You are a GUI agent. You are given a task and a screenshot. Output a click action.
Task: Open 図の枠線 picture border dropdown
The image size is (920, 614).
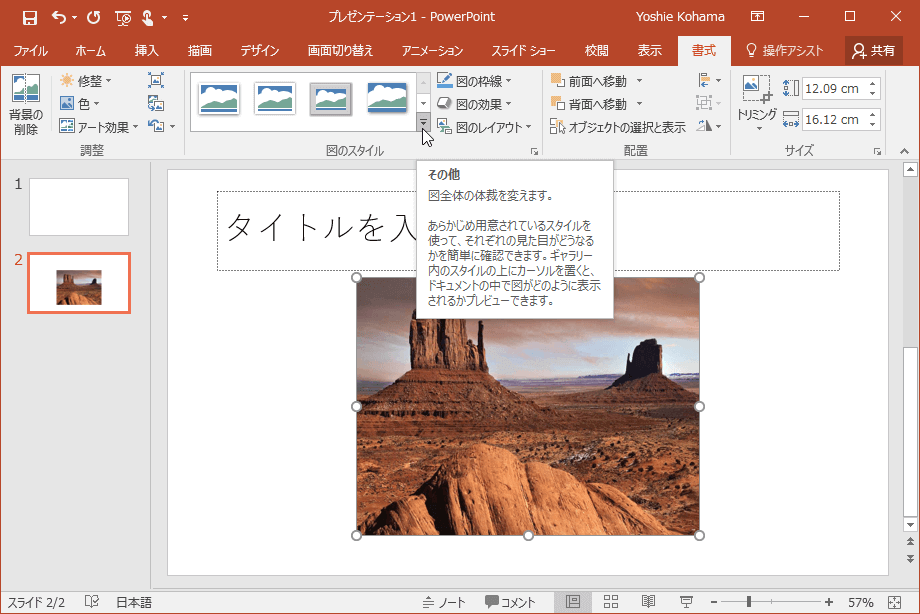[474, 81]
